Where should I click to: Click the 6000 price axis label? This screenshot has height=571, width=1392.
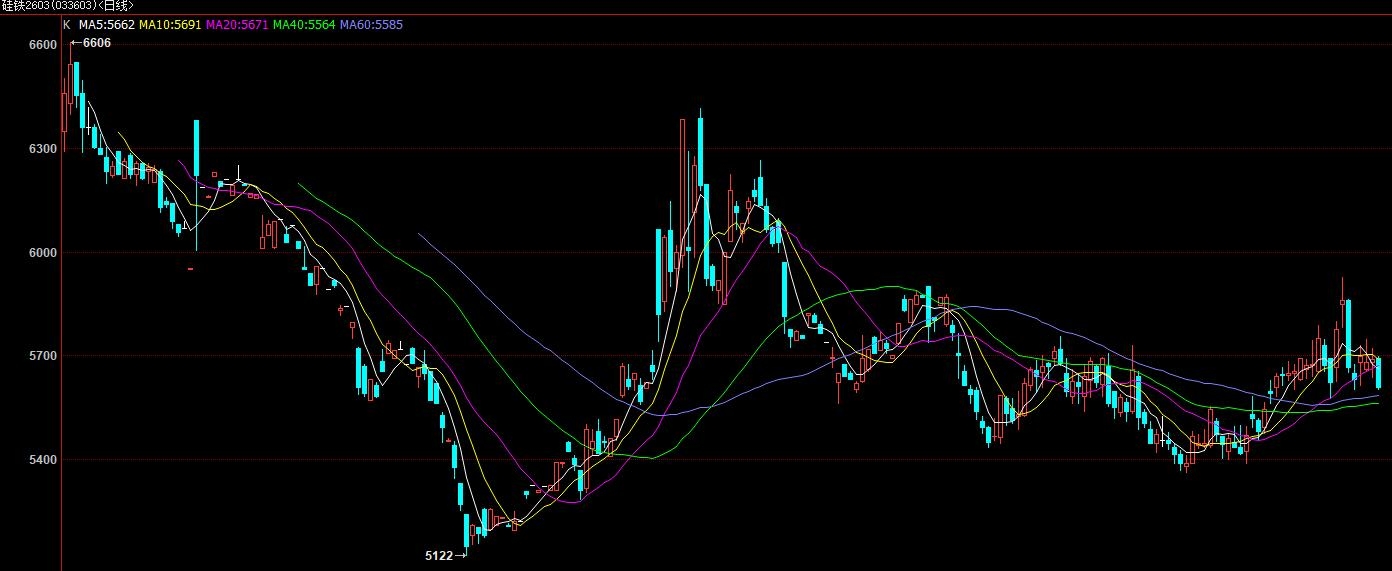[x=44, y=253]
